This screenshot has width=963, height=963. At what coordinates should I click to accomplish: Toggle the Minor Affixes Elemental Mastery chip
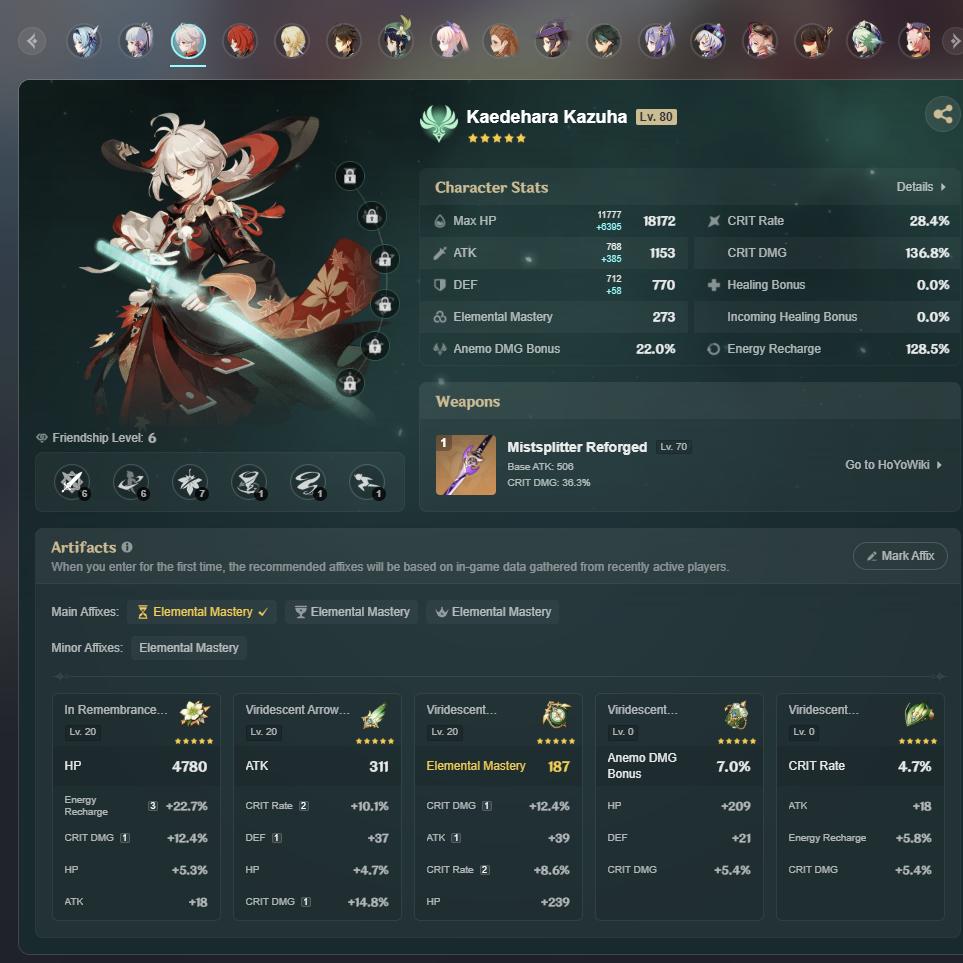click(x=189, y=648)
